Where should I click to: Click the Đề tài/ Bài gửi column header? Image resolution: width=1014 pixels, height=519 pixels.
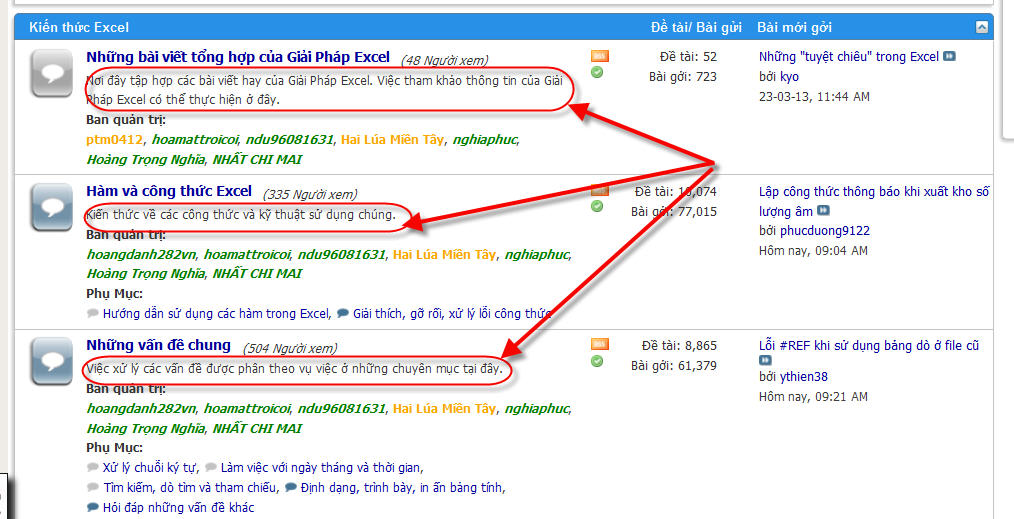click(696, 27)
